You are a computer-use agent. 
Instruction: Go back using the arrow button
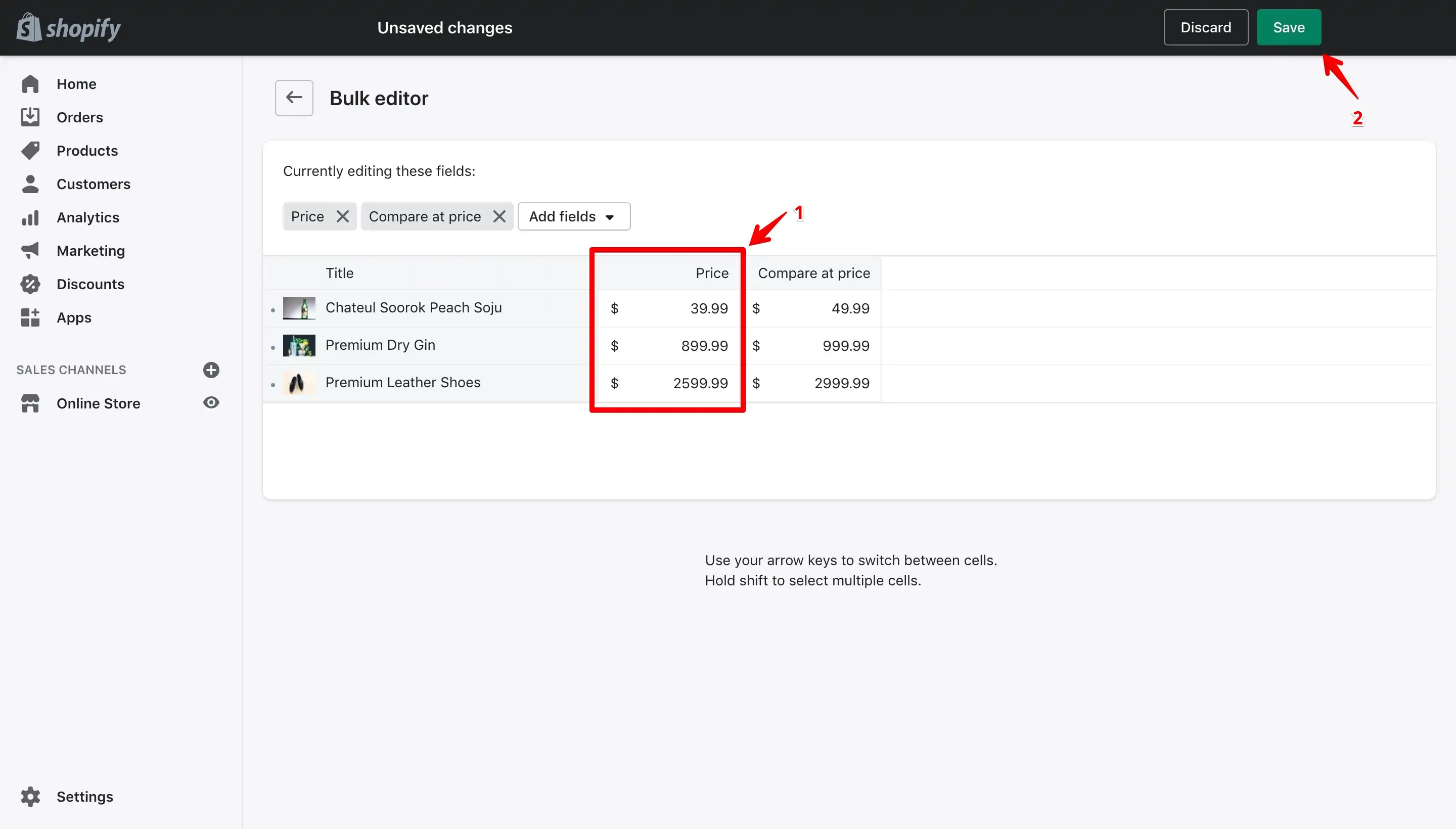(294, 98)
